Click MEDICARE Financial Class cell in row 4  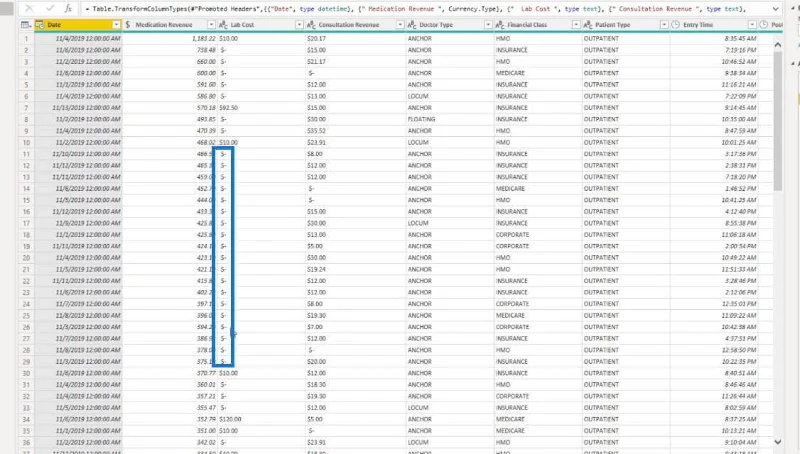pyautogui.click(x=538, y=73)
